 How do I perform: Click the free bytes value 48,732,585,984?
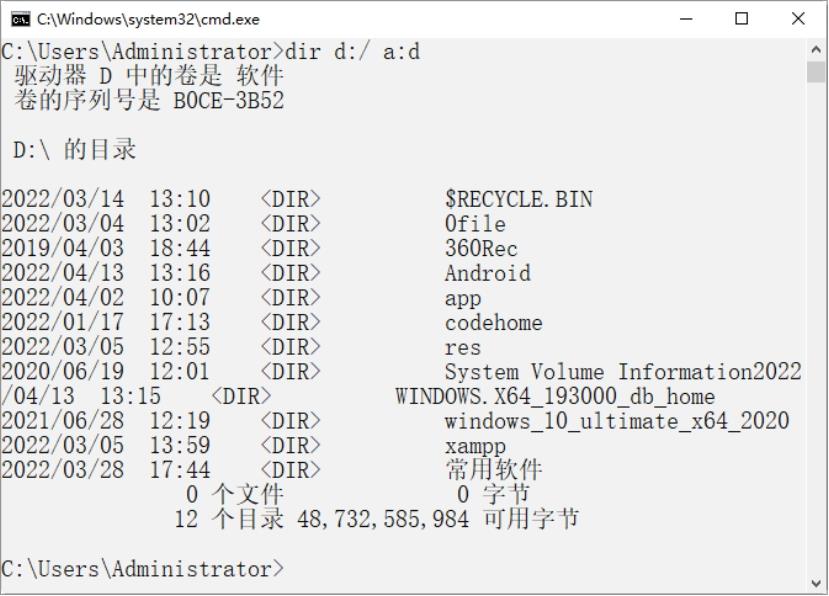point(383,519)
